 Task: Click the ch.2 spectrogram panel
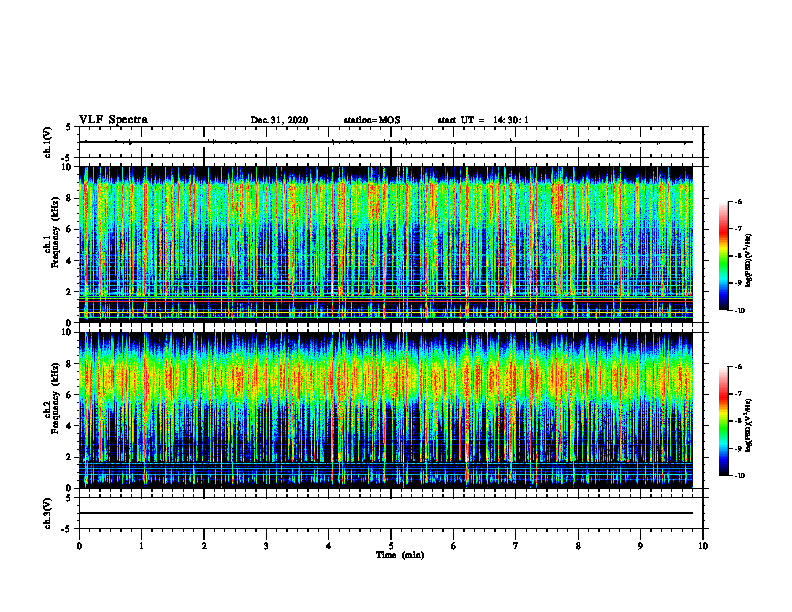[386, 410]
